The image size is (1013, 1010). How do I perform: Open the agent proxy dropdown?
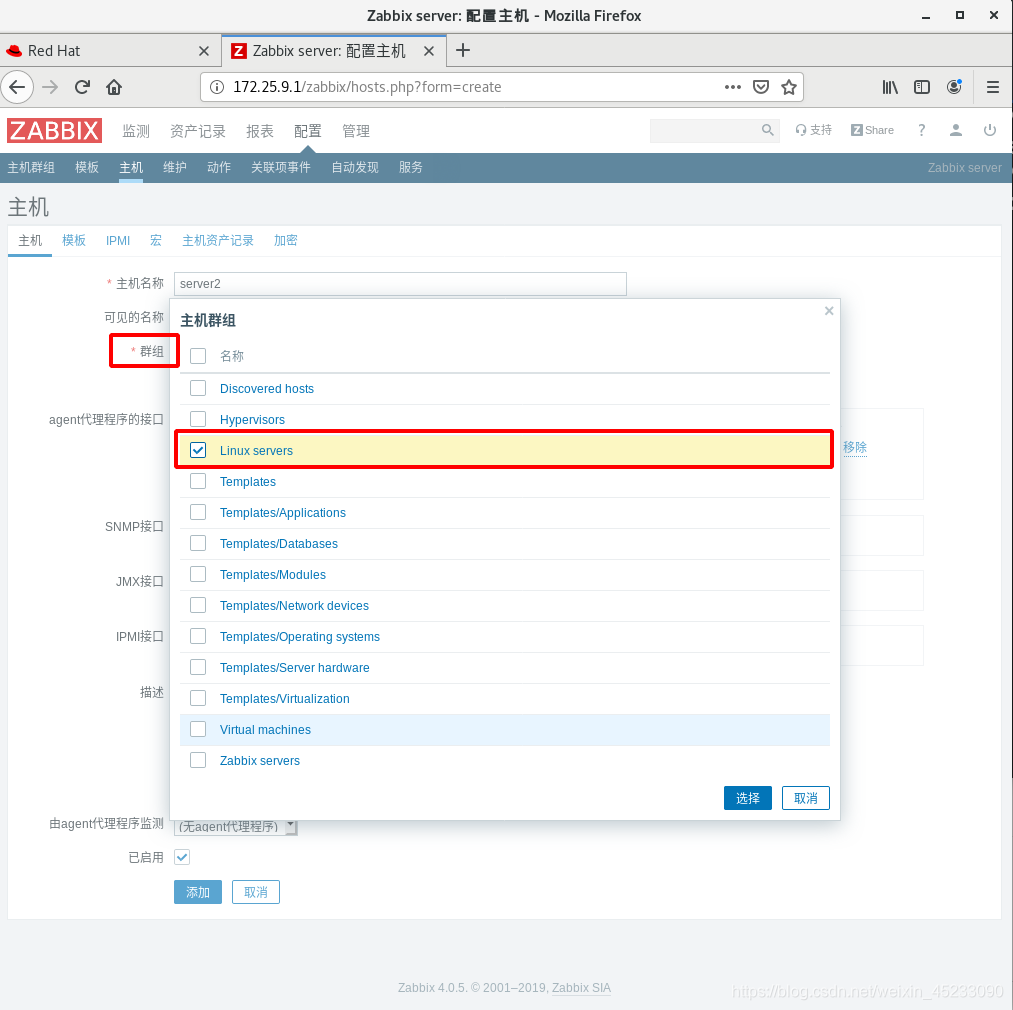pos(236,826)
